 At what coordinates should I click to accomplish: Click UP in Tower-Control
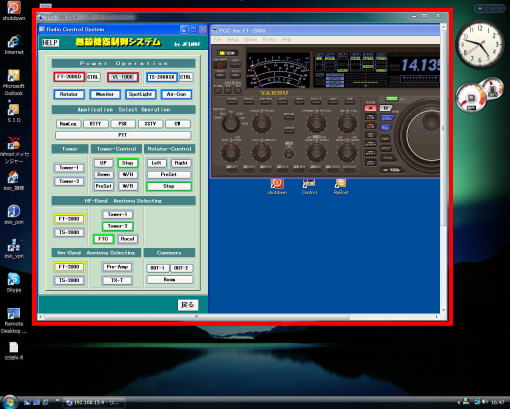103,163
